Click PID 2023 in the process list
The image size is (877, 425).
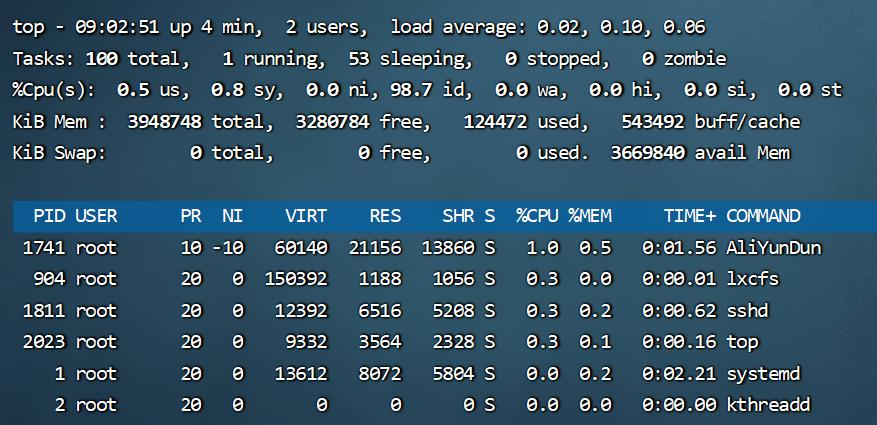pos(44,342)
